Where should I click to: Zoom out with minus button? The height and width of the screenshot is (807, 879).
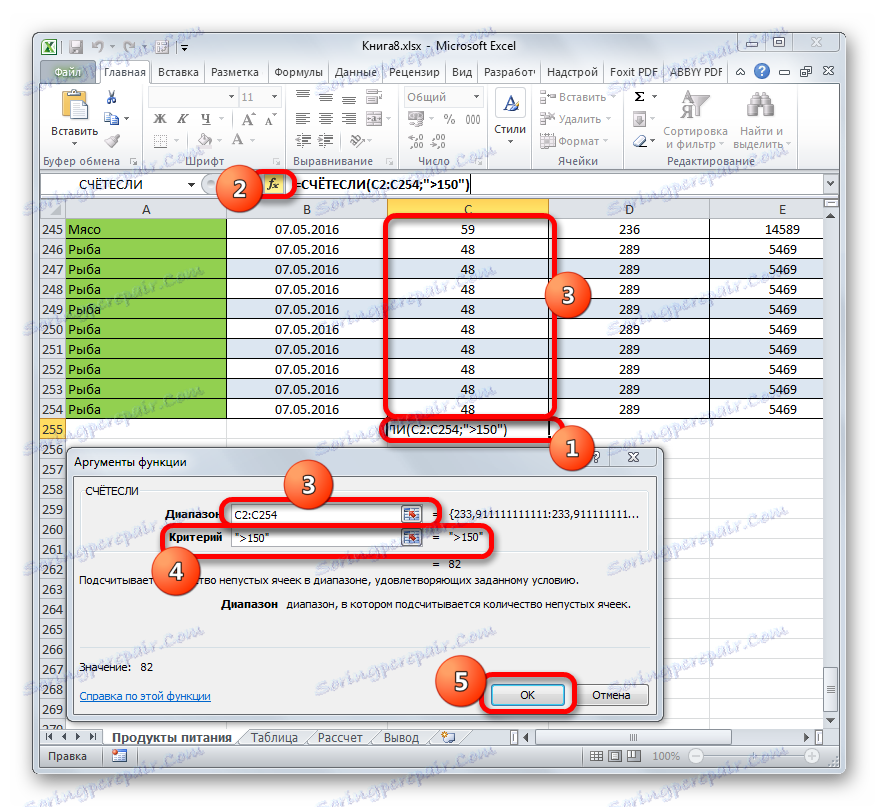click(x=696, y=756)
